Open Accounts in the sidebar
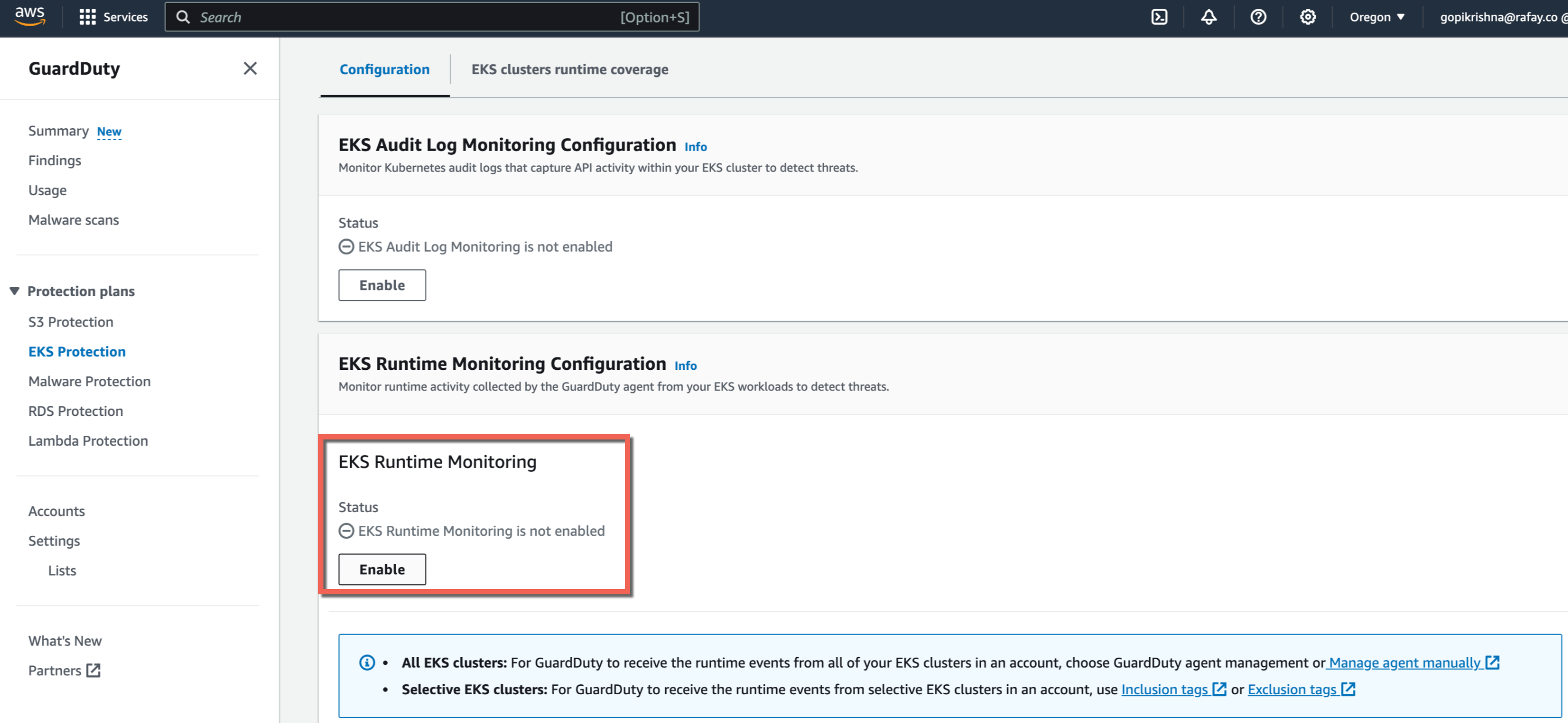 [57, 511]
